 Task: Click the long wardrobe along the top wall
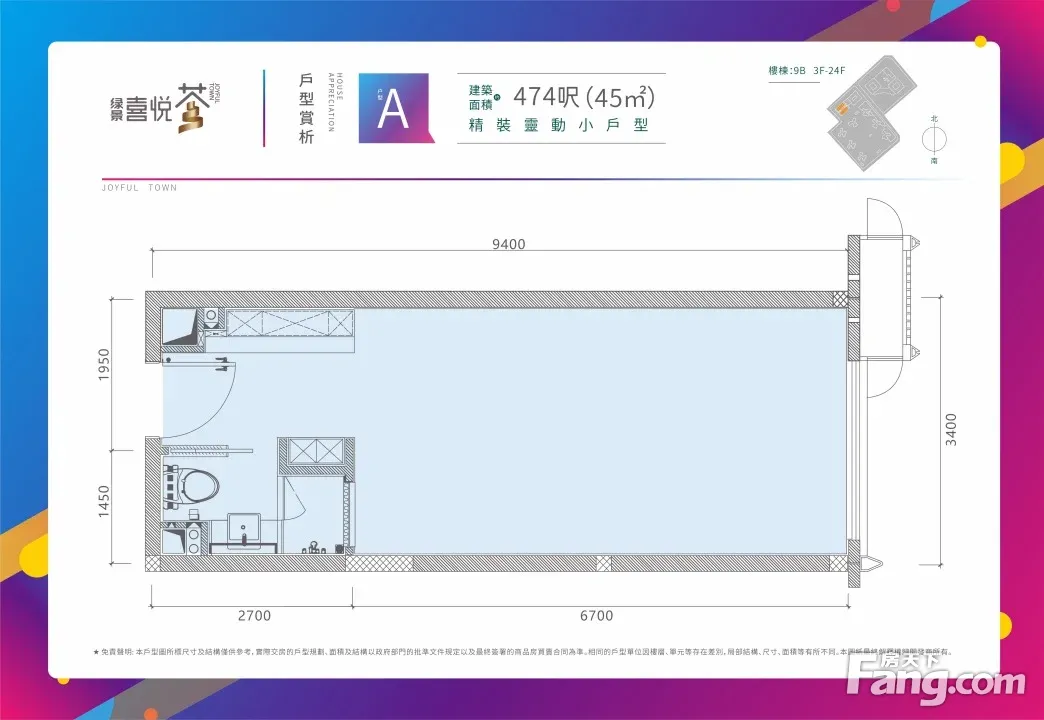tap(289, 325)
